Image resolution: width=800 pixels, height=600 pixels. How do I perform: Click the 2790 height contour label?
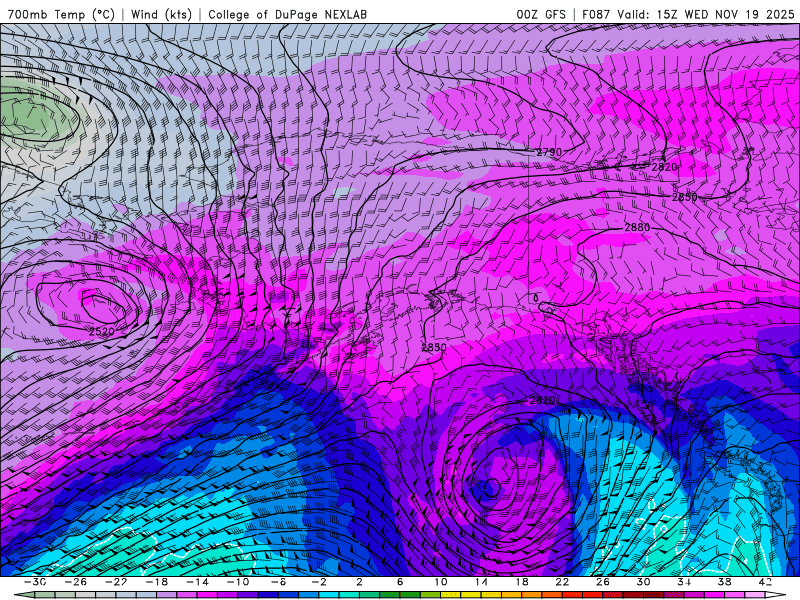tap(549, 152)
